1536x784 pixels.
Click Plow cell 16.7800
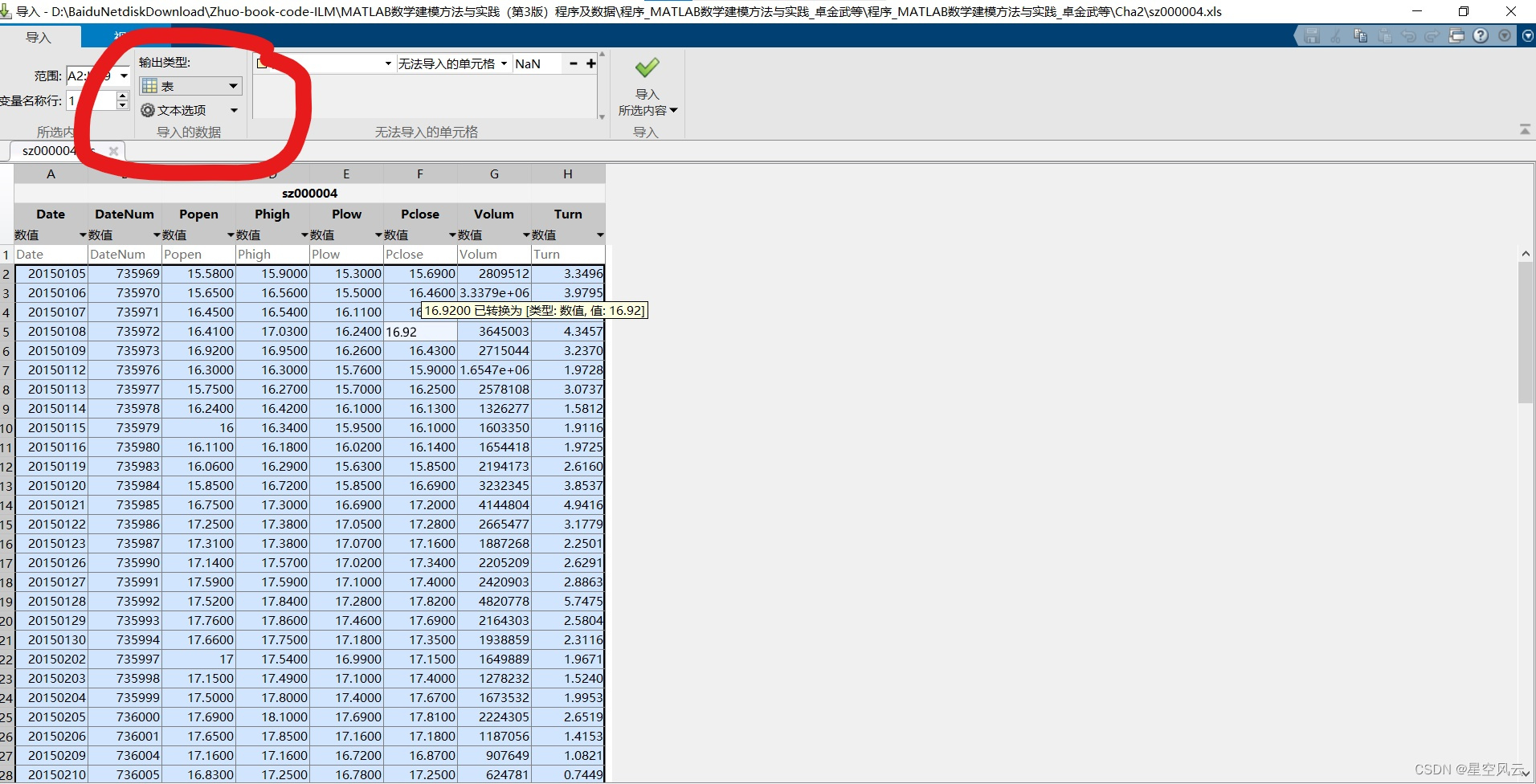[346, 775]
